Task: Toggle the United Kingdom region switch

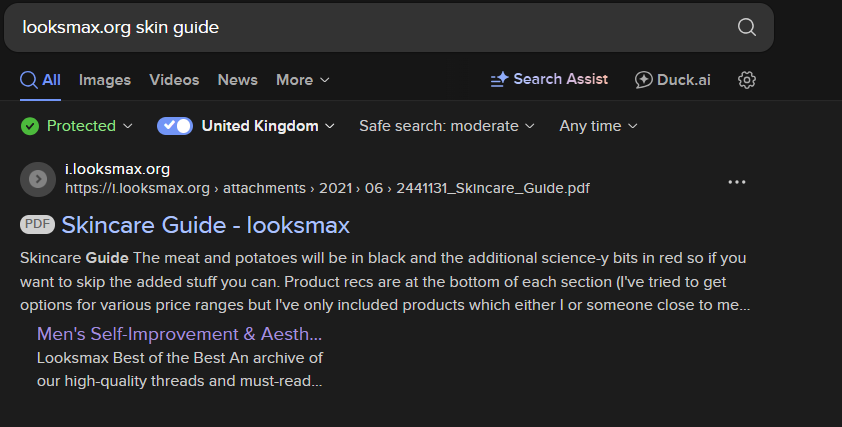Action: point(175,126)
